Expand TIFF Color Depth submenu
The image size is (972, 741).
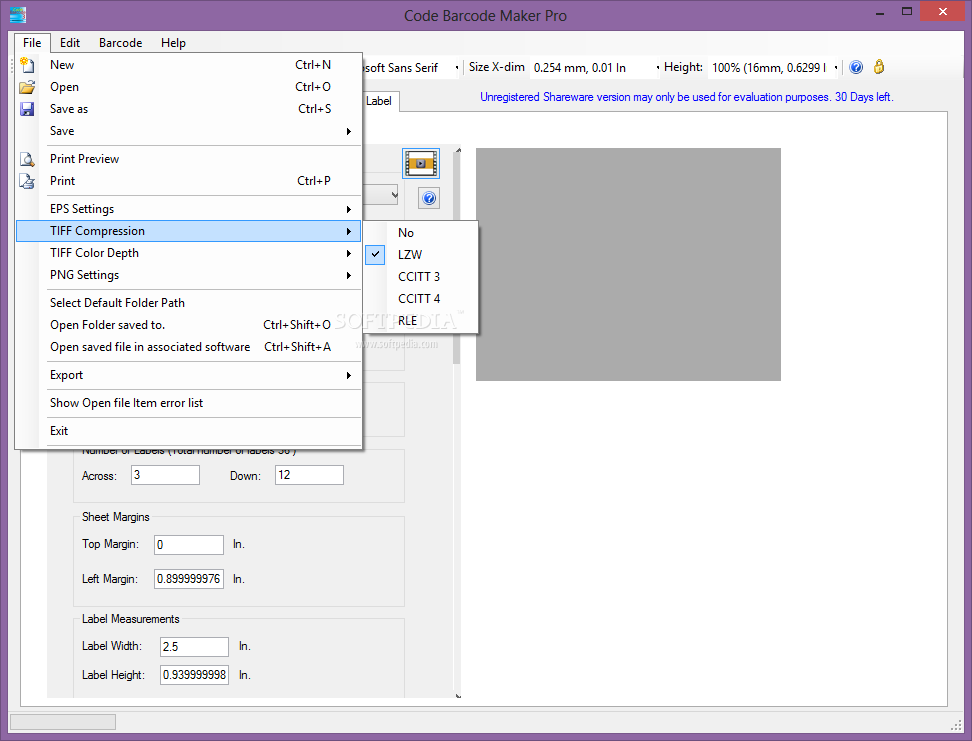point(188,253)
